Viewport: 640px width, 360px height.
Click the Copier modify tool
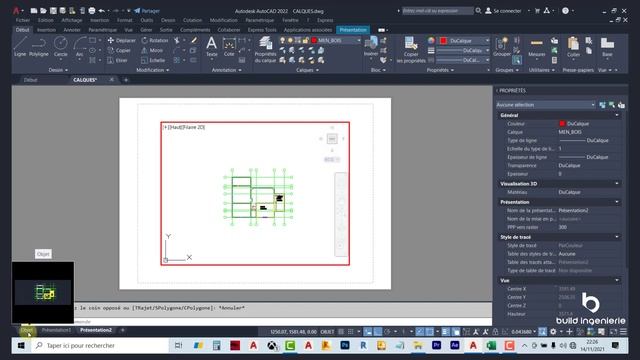tap(119, 50)
